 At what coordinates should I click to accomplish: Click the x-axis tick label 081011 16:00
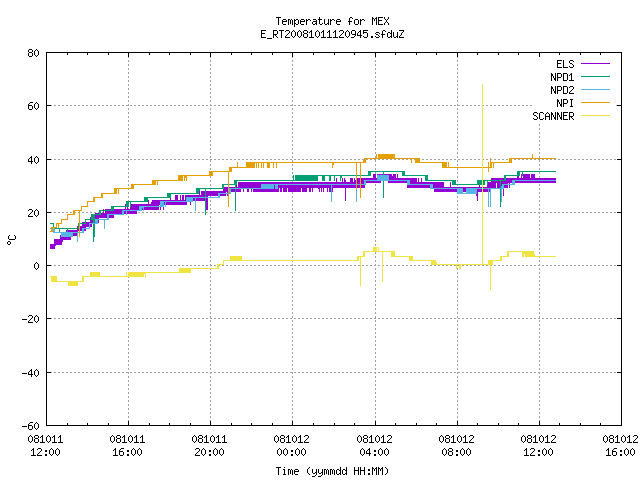[x=127, y=446]
